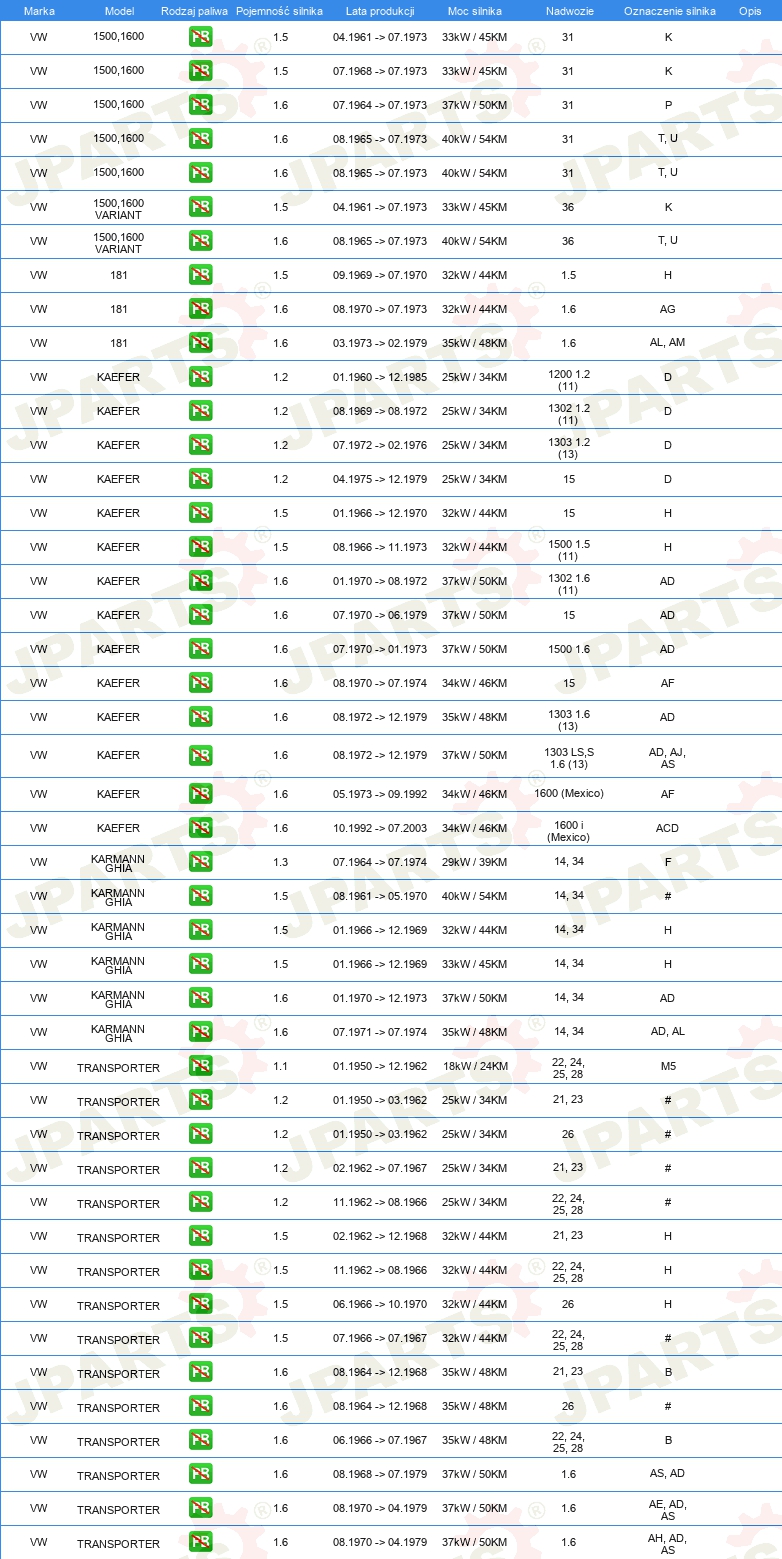
Task: Select production years '01.1960 -> 12.1985'
Action: tap(380, 377)
